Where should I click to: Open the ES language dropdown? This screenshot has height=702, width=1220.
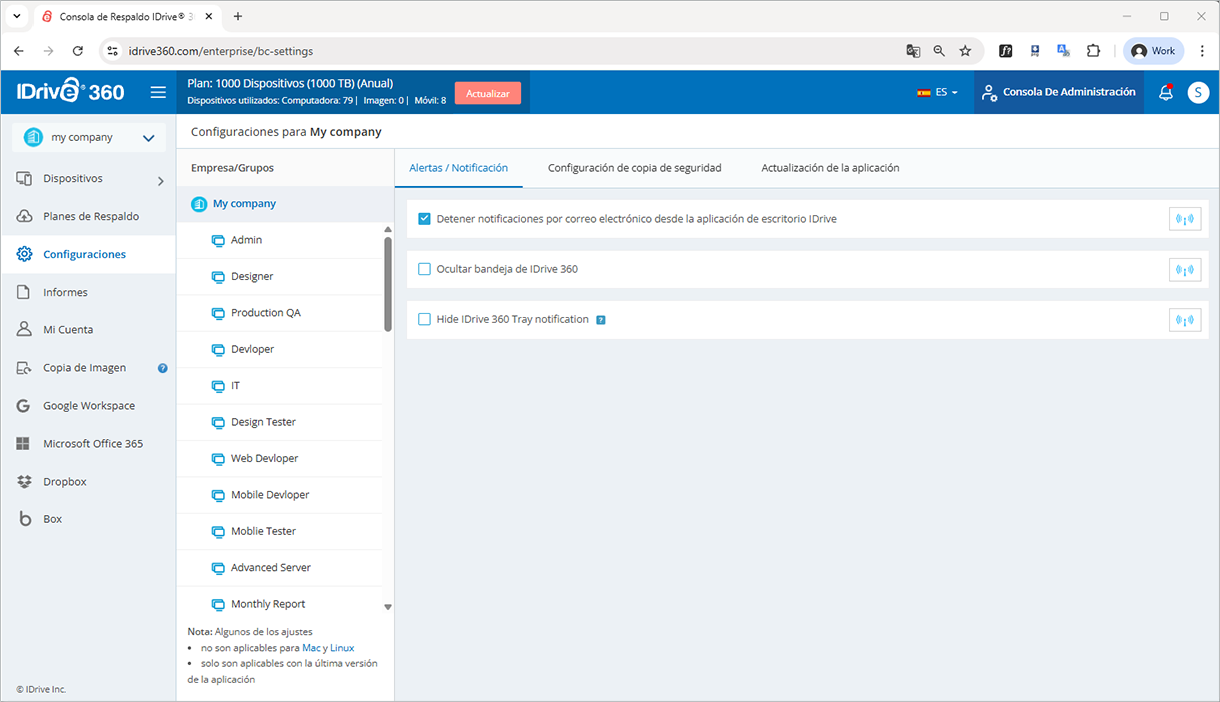click(937, 93)
